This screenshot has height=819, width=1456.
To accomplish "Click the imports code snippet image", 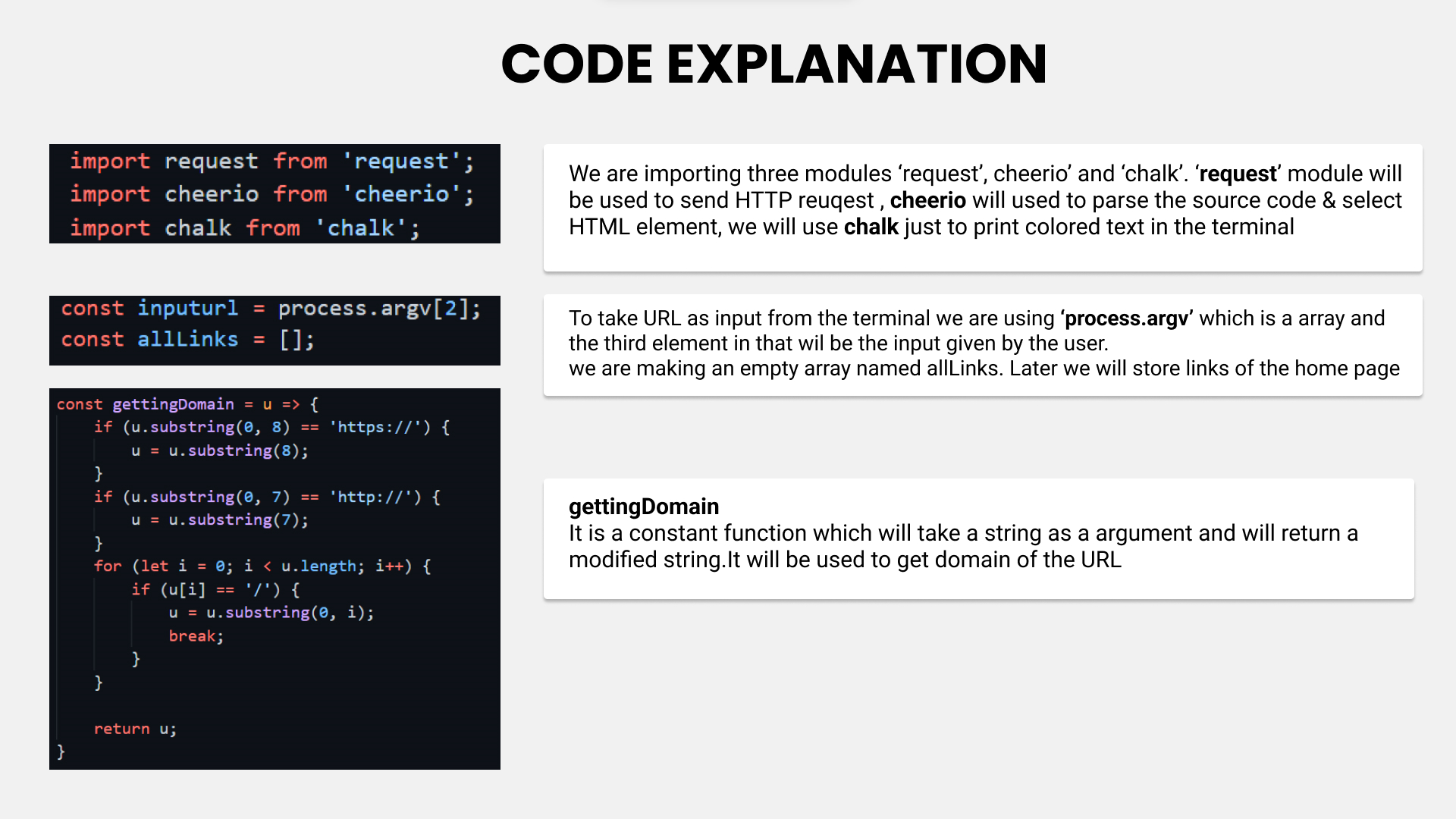I will 275,193.
